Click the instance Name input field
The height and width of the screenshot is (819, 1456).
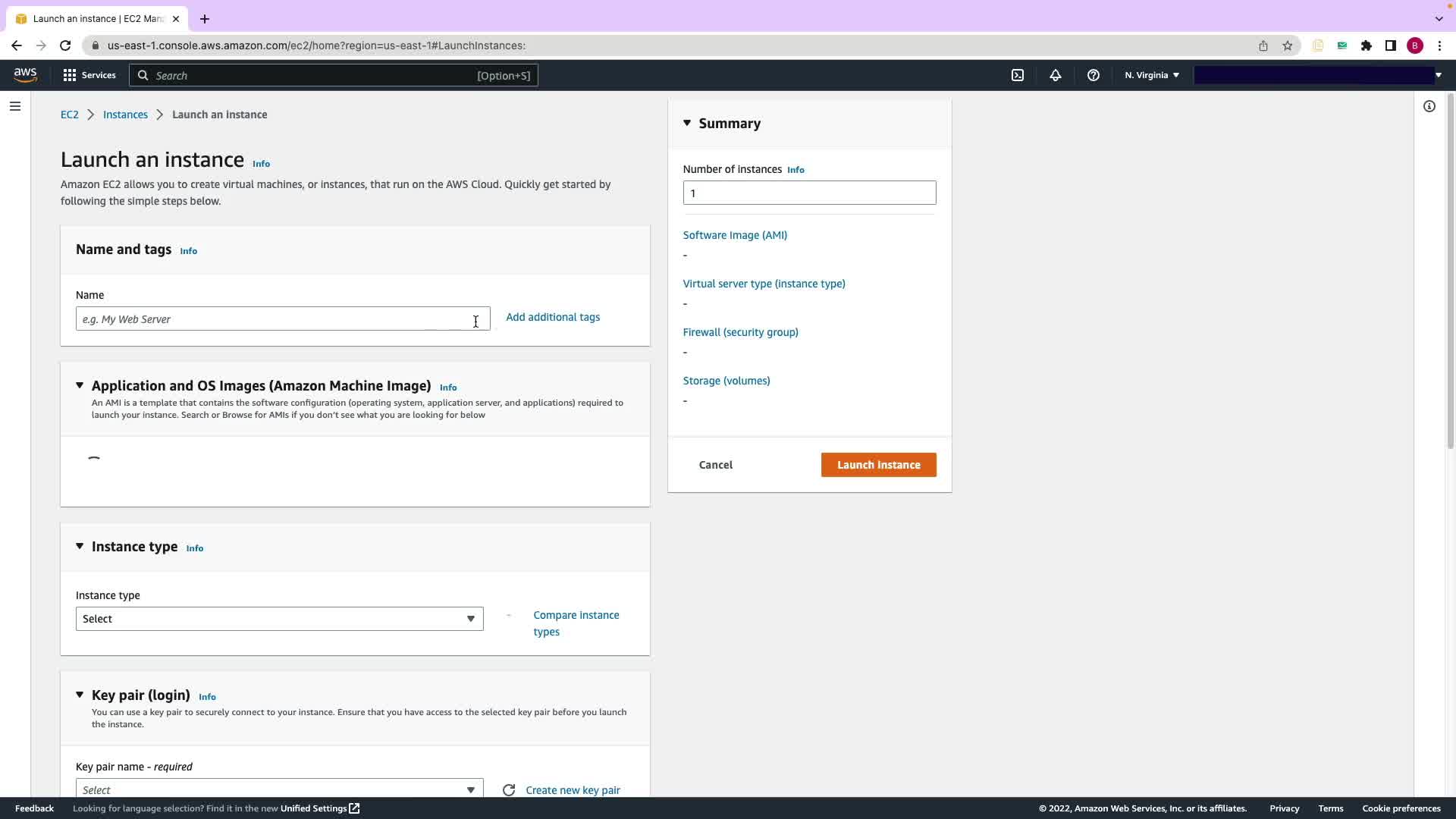click(273, 319)
